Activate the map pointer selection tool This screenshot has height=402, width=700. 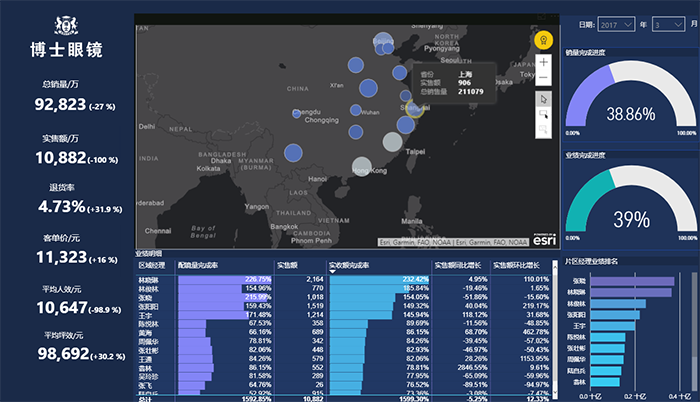pos(543,98)
